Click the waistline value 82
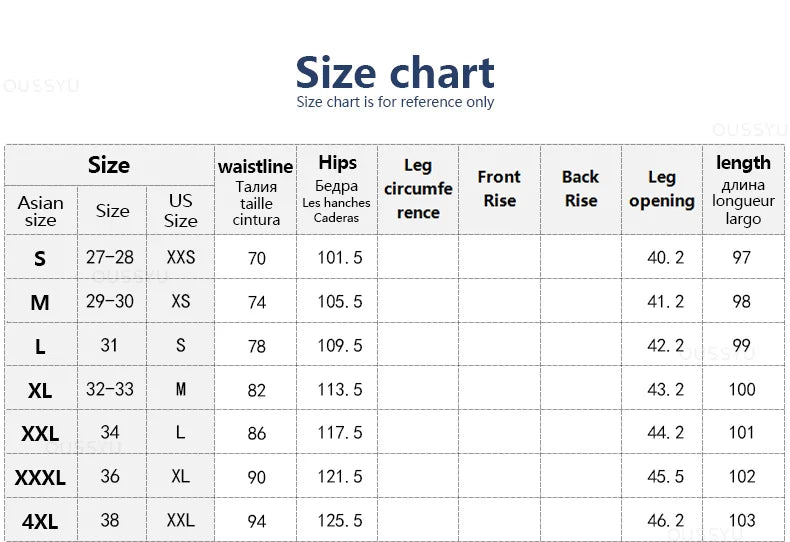This screenshot has height=542, width=790. [x=257, y=390]
